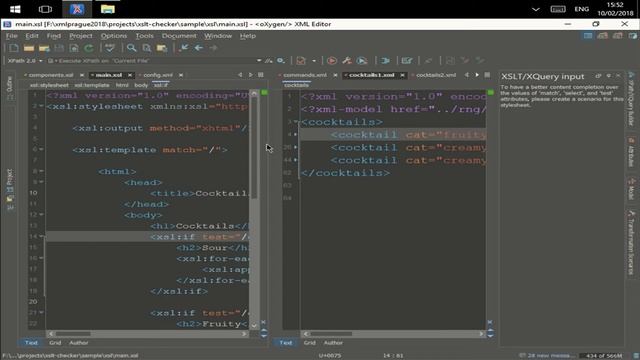Click the XPath expression input field
This screenshot has width=640, height=360.
click(153, 61)
